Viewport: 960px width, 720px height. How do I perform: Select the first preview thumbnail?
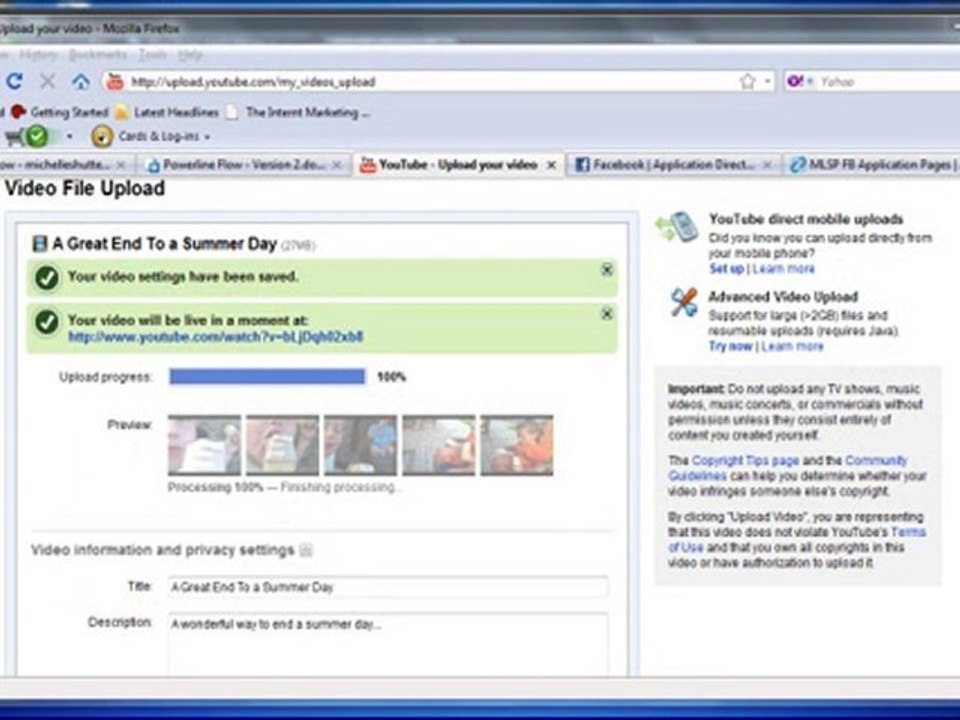(204, 445)
